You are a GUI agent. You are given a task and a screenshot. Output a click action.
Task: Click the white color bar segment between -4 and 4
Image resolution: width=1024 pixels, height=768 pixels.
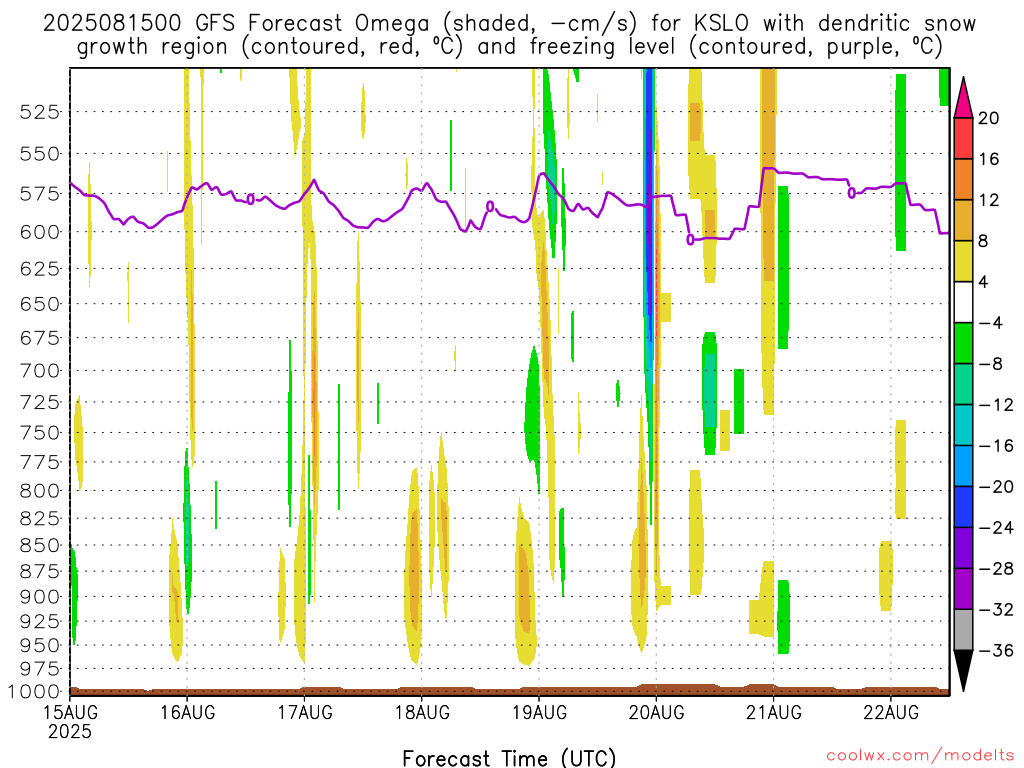click(x=963, y=302)
